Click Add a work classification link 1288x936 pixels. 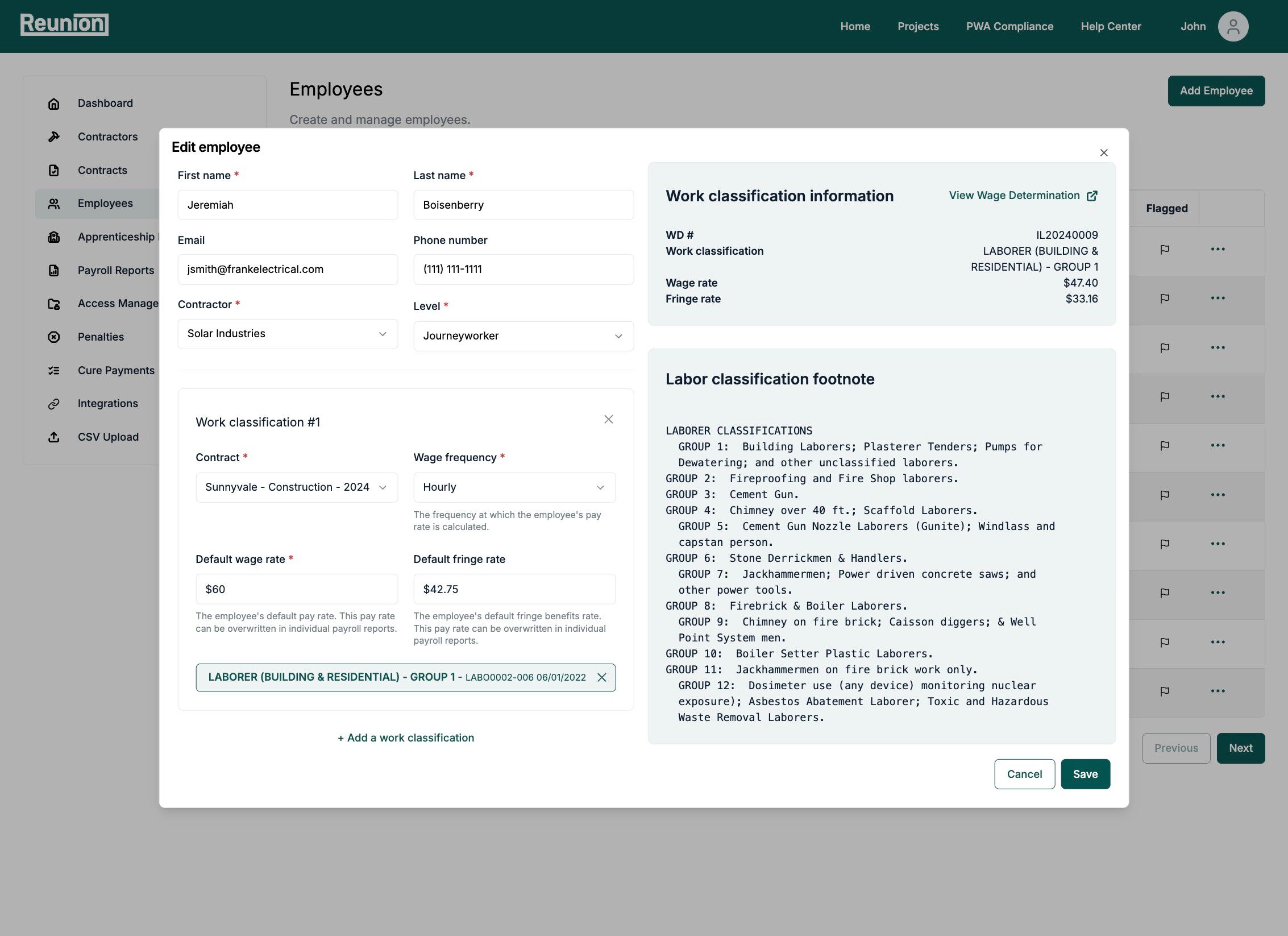point(406,738)
